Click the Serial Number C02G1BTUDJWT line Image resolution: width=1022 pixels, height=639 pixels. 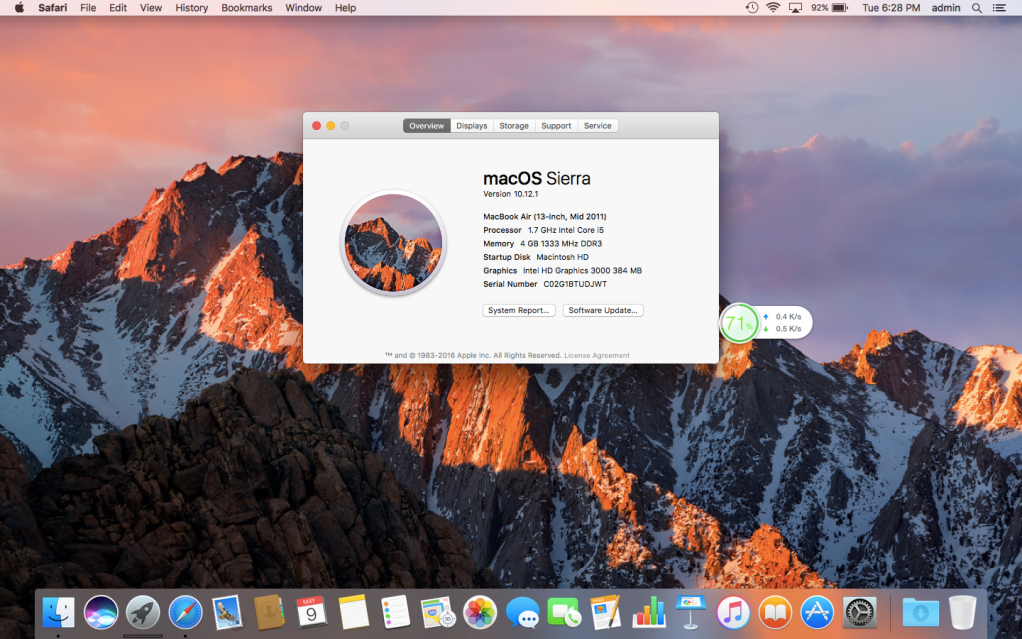(x=545, y=284)
